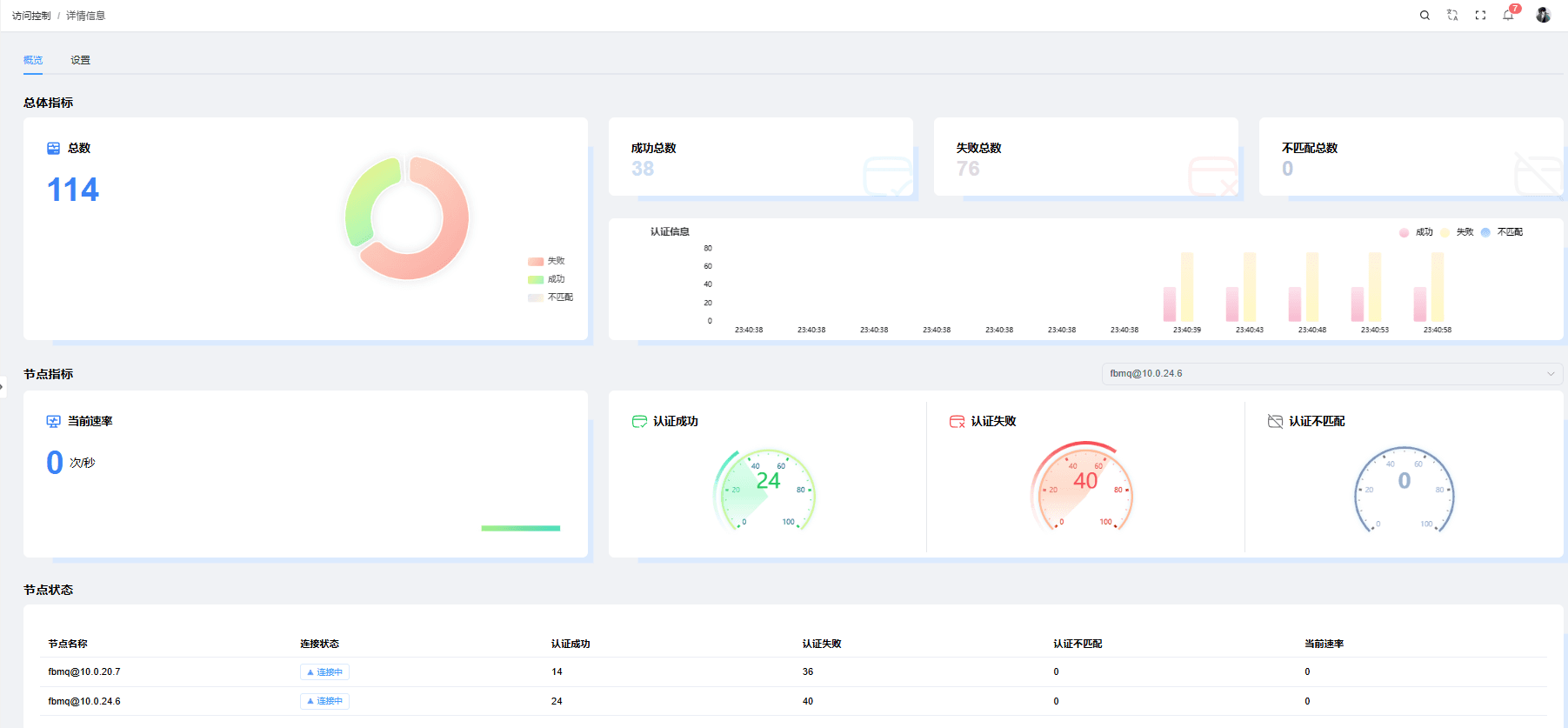Screen dimensions: 1568x728
Task: Toggle 不匹配 legend in donut chart
Action: coord(550,297)
